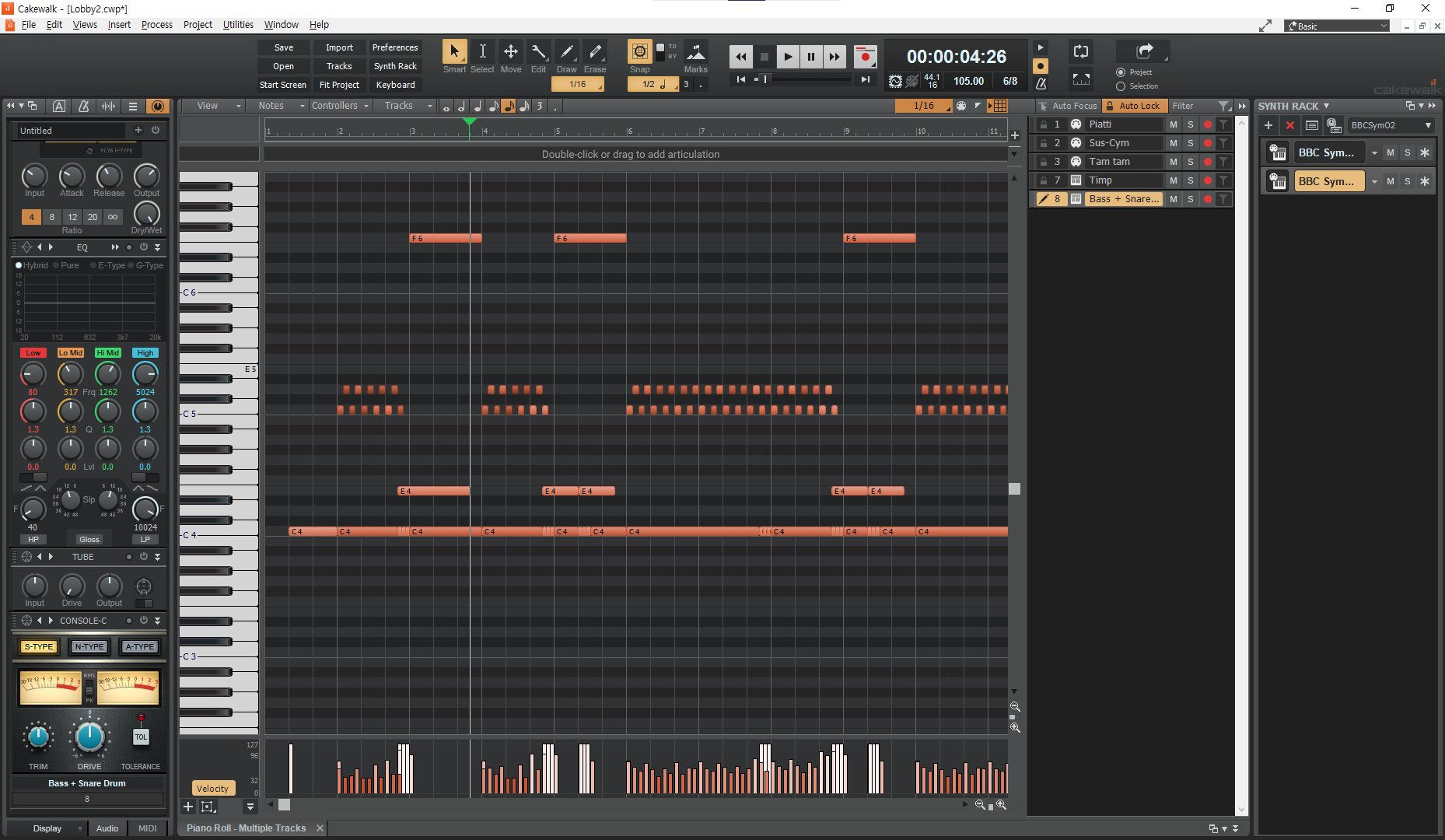Open the BBCSym02 preset dropdown
This screenshot has width=1445, height=840.
[1391, 125]
